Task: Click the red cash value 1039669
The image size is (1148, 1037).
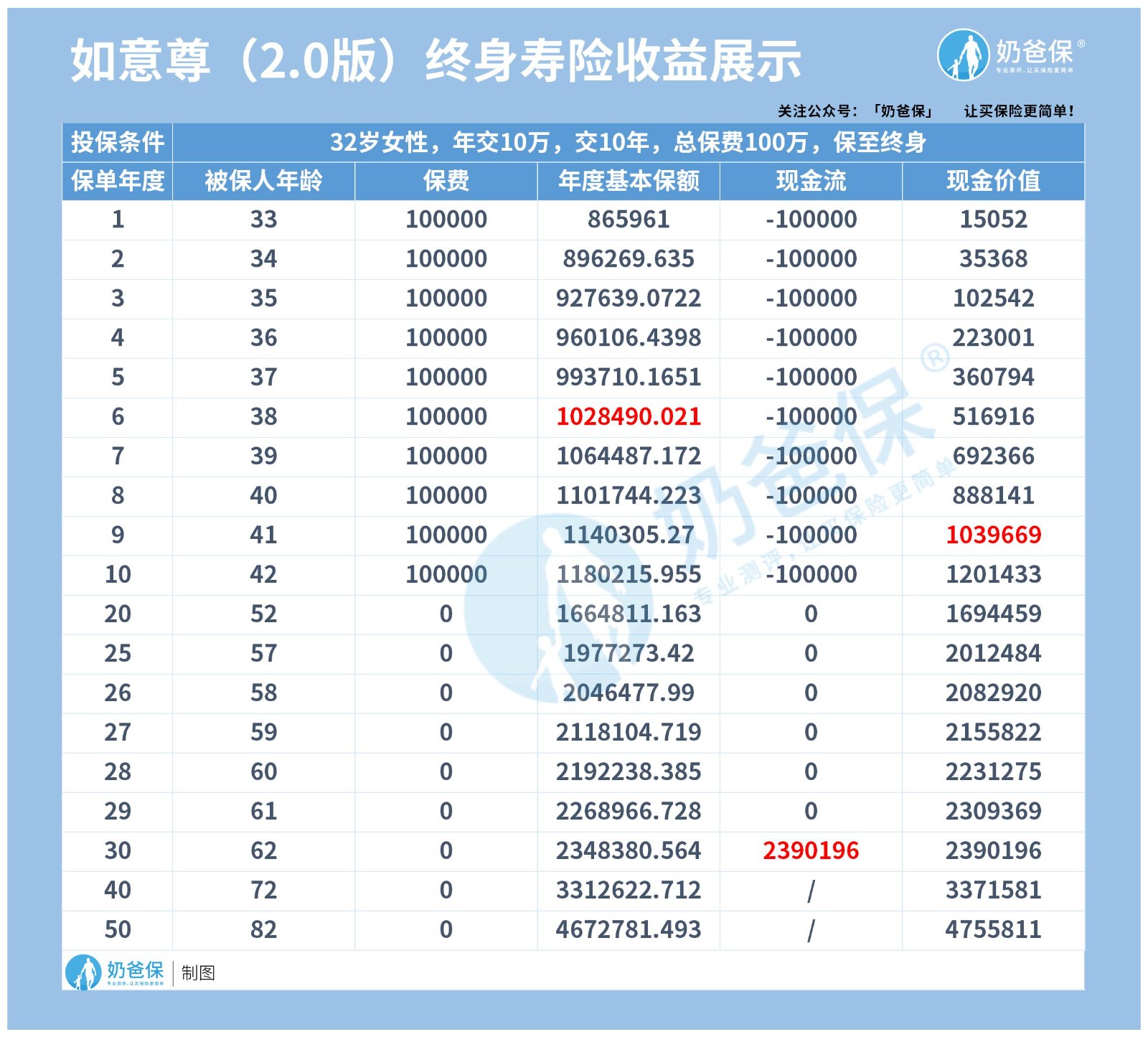Action: click(x=994, y=535)
